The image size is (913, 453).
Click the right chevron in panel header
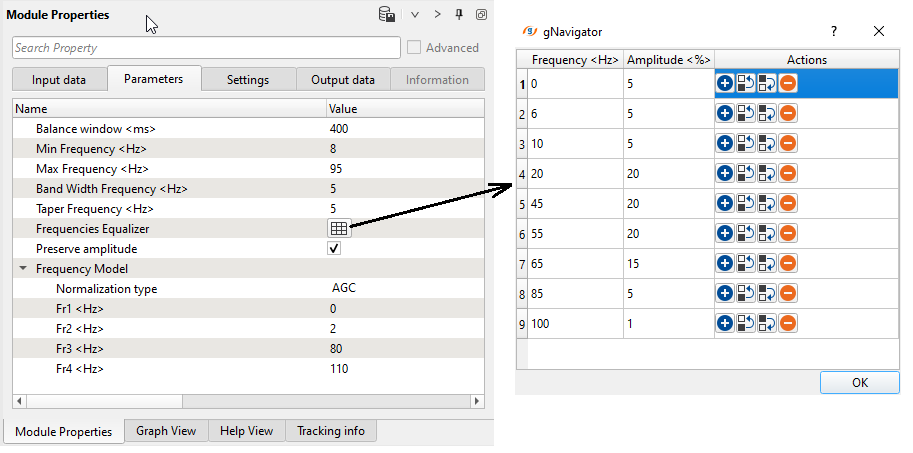click(x=437, y=15)
